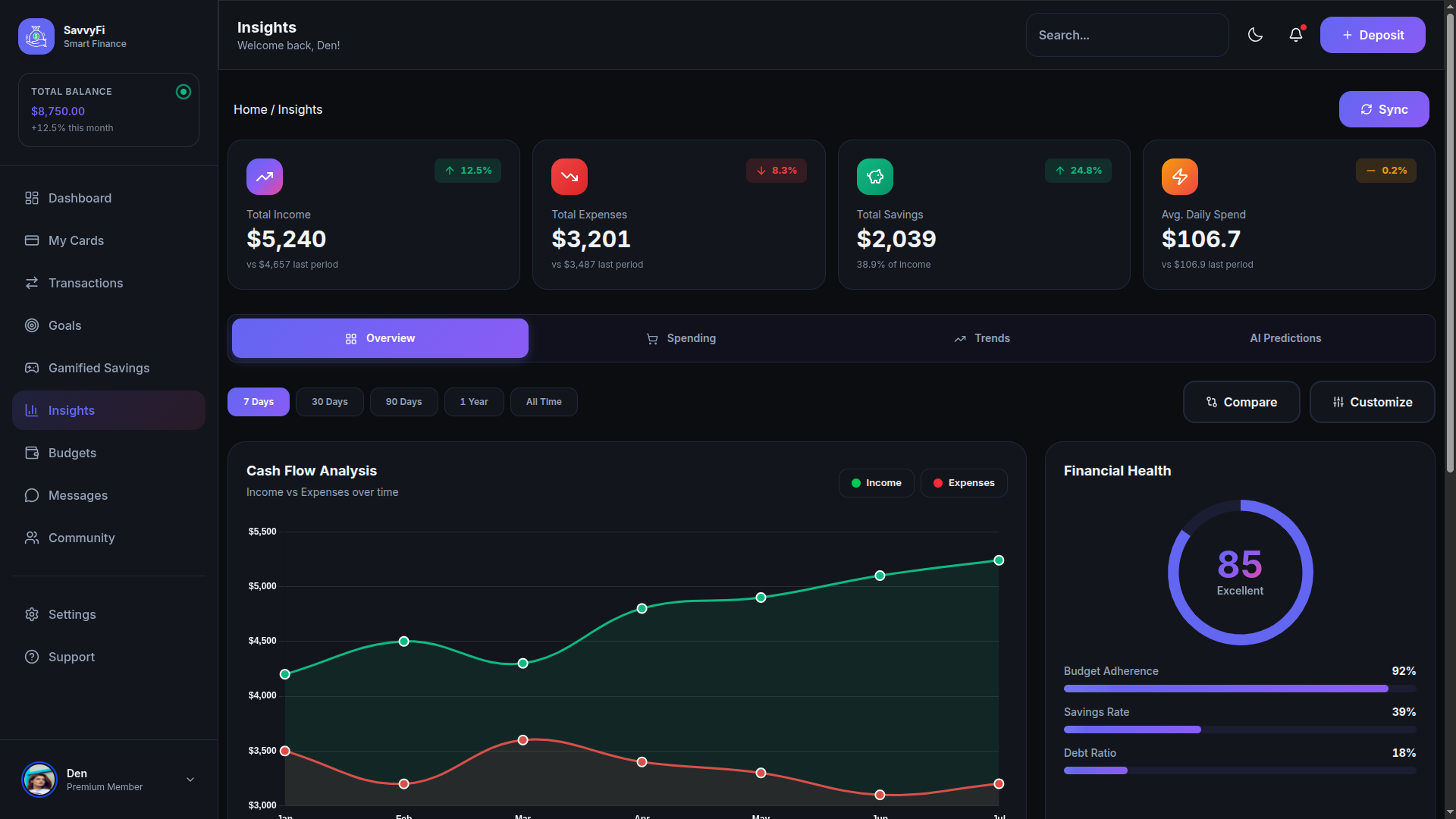Click the Deposit button

[x=1372, y=35]
